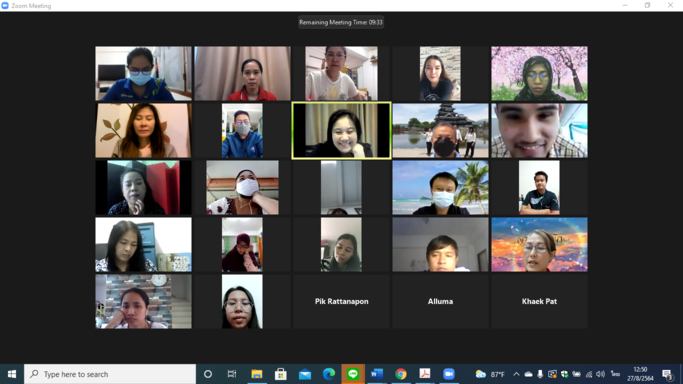Viewport: 683px width, 384px height.
Task: Switch input language indicator in tray
Action: pyautogui.click(x=615, y=374)
